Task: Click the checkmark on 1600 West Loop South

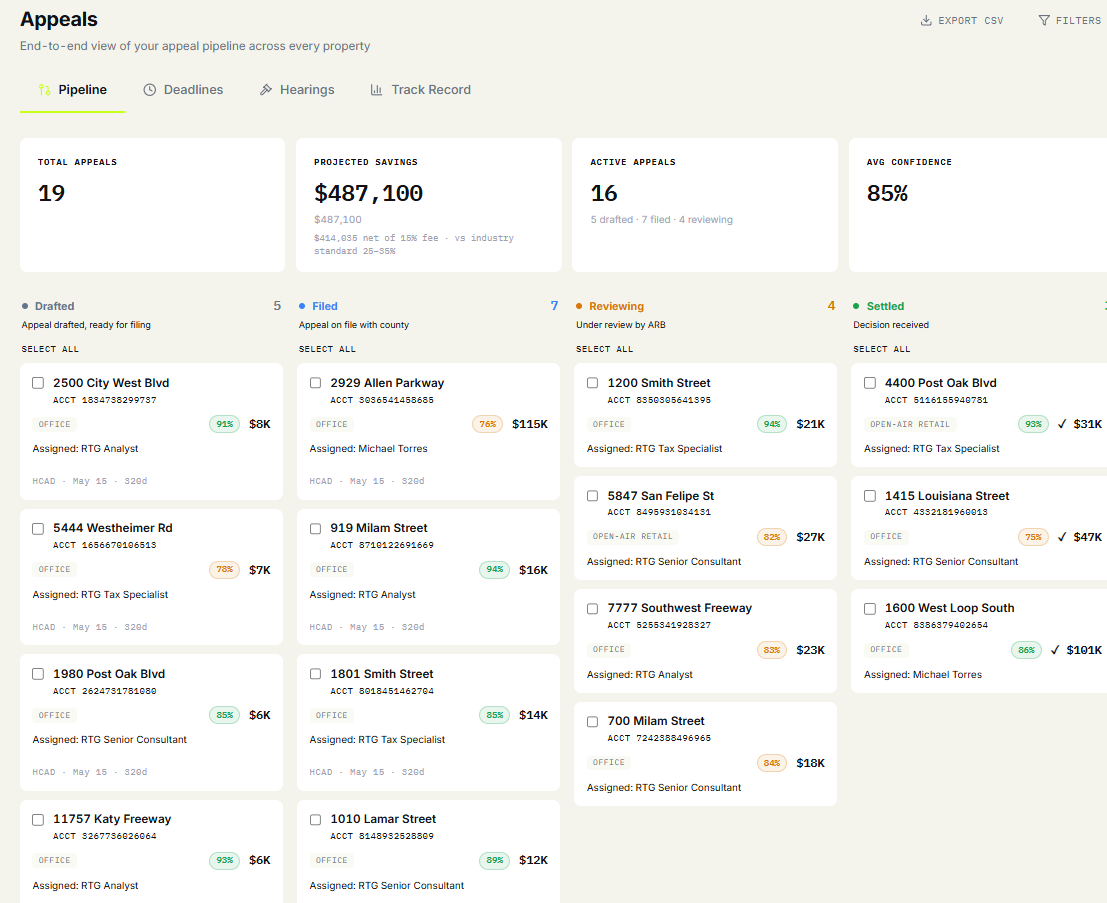Action: (1055, 650)
